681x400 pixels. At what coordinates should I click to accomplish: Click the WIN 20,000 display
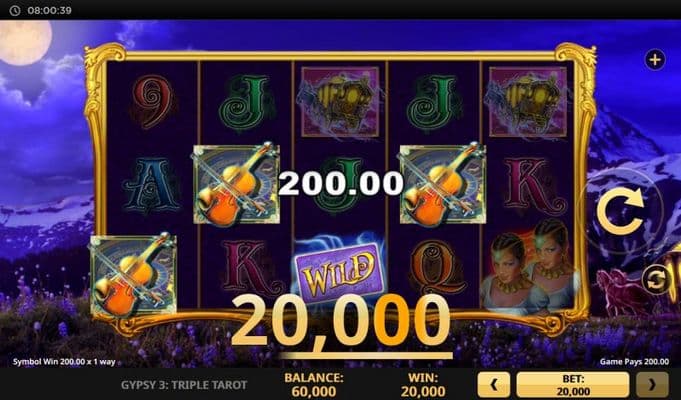[423, 384]
